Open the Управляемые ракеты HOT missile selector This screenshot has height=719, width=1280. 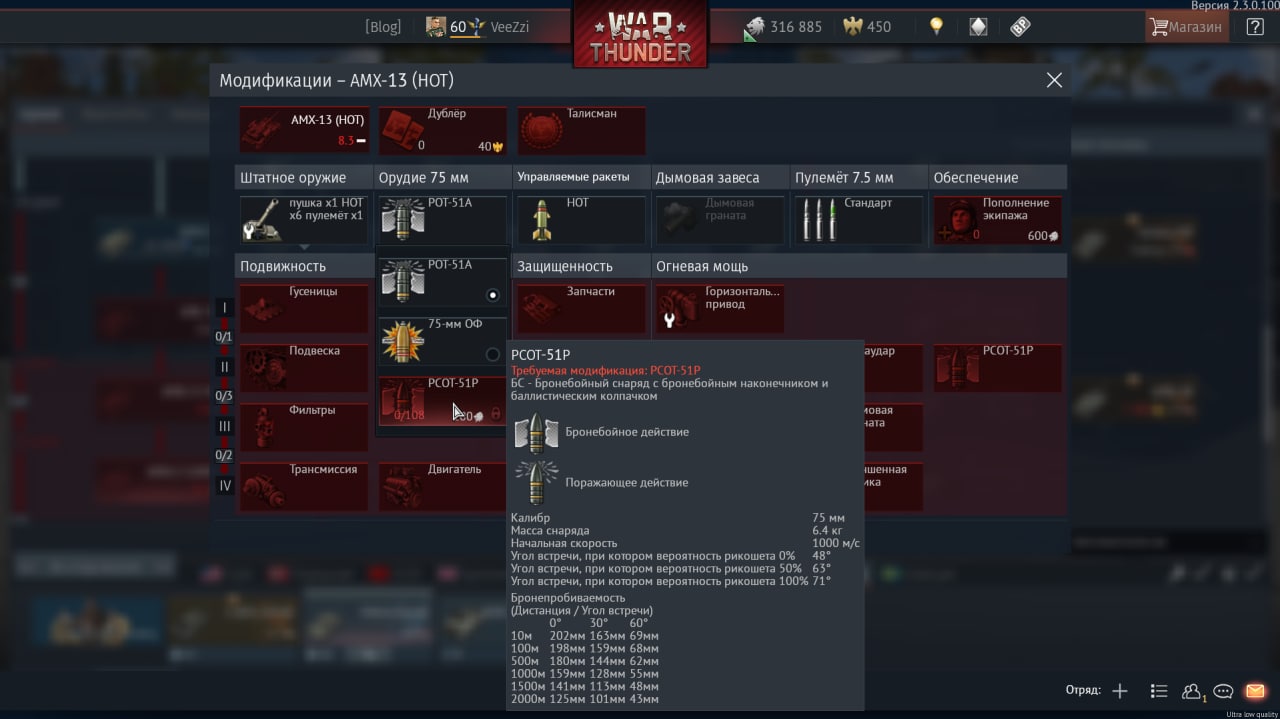[x=581, y=220]
